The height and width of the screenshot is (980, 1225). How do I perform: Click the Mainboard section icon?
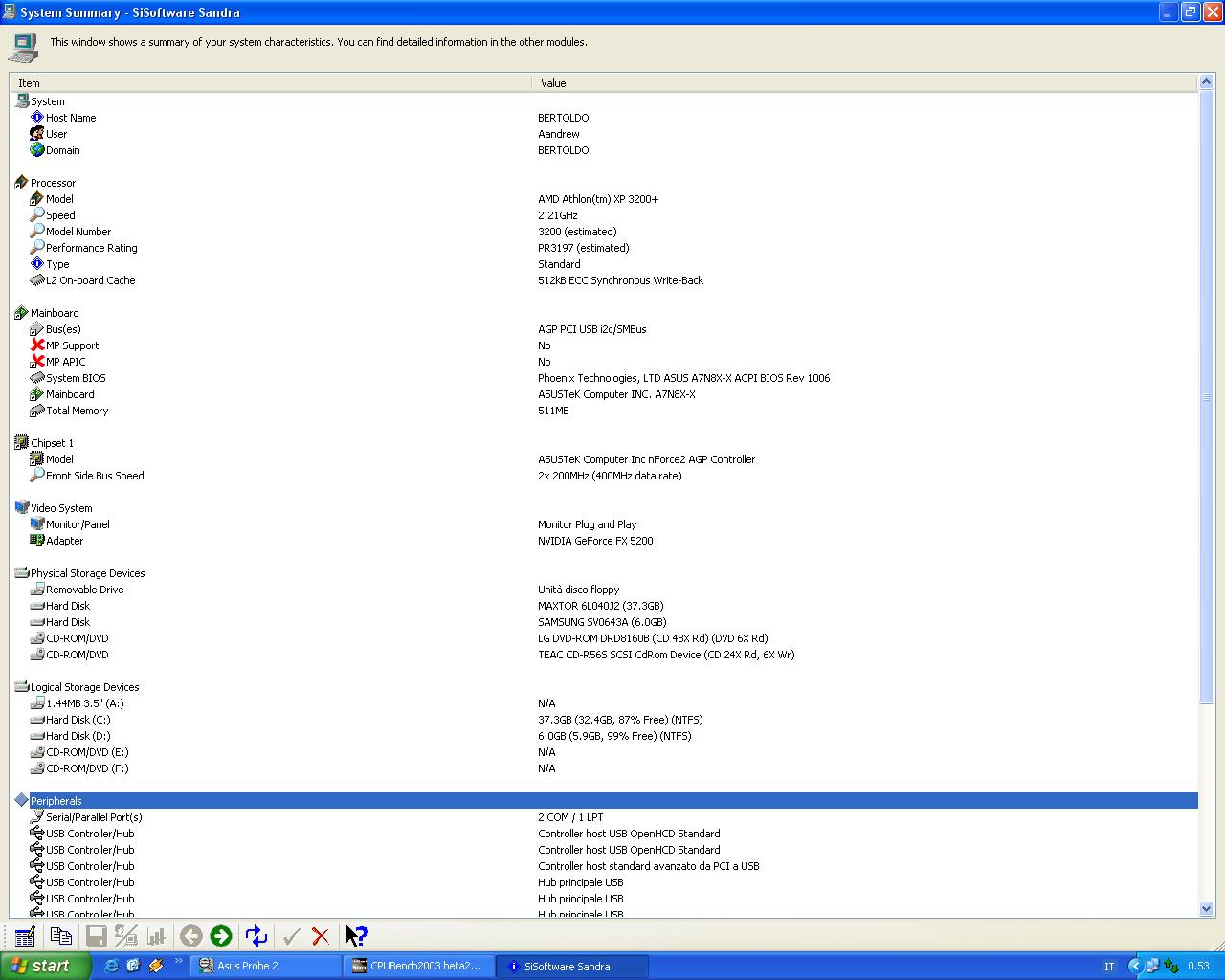point(22,312)
